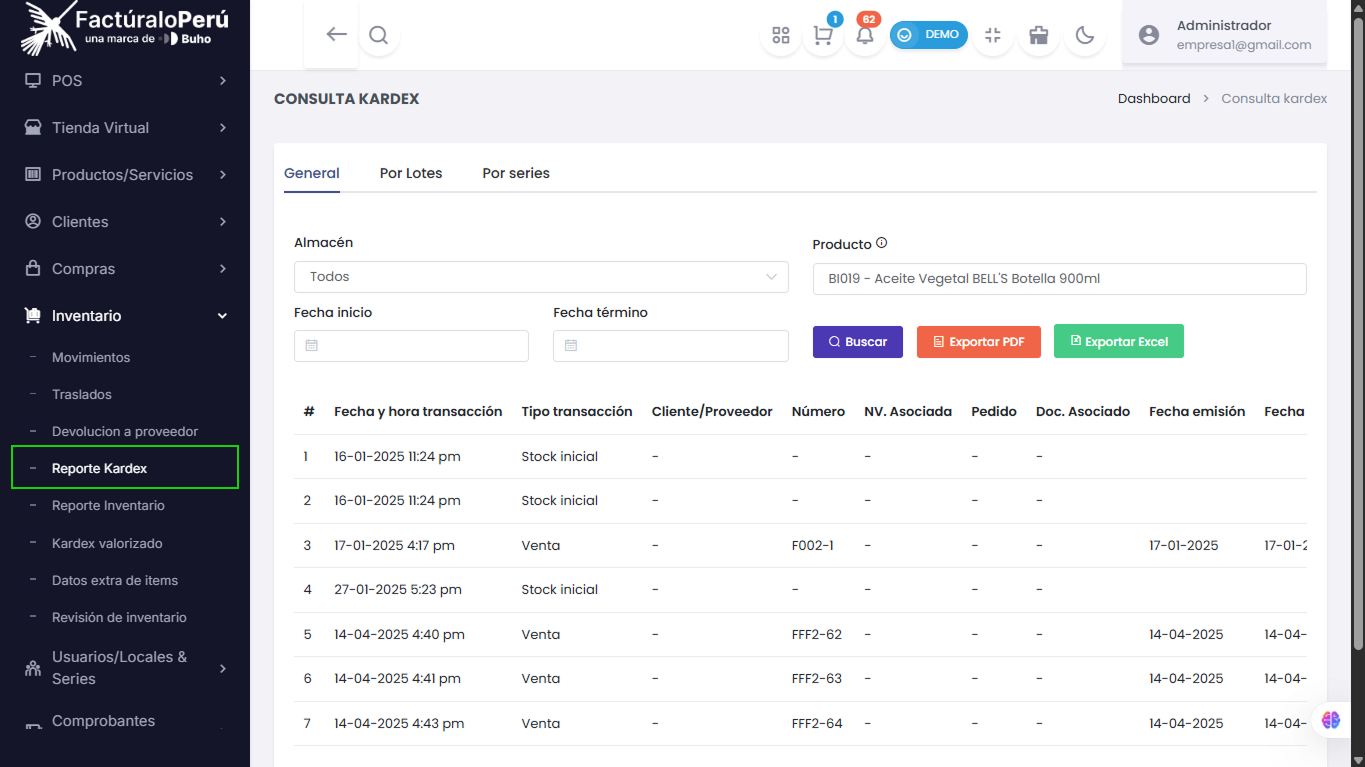Open the search magnifier icon

point(378,35)
